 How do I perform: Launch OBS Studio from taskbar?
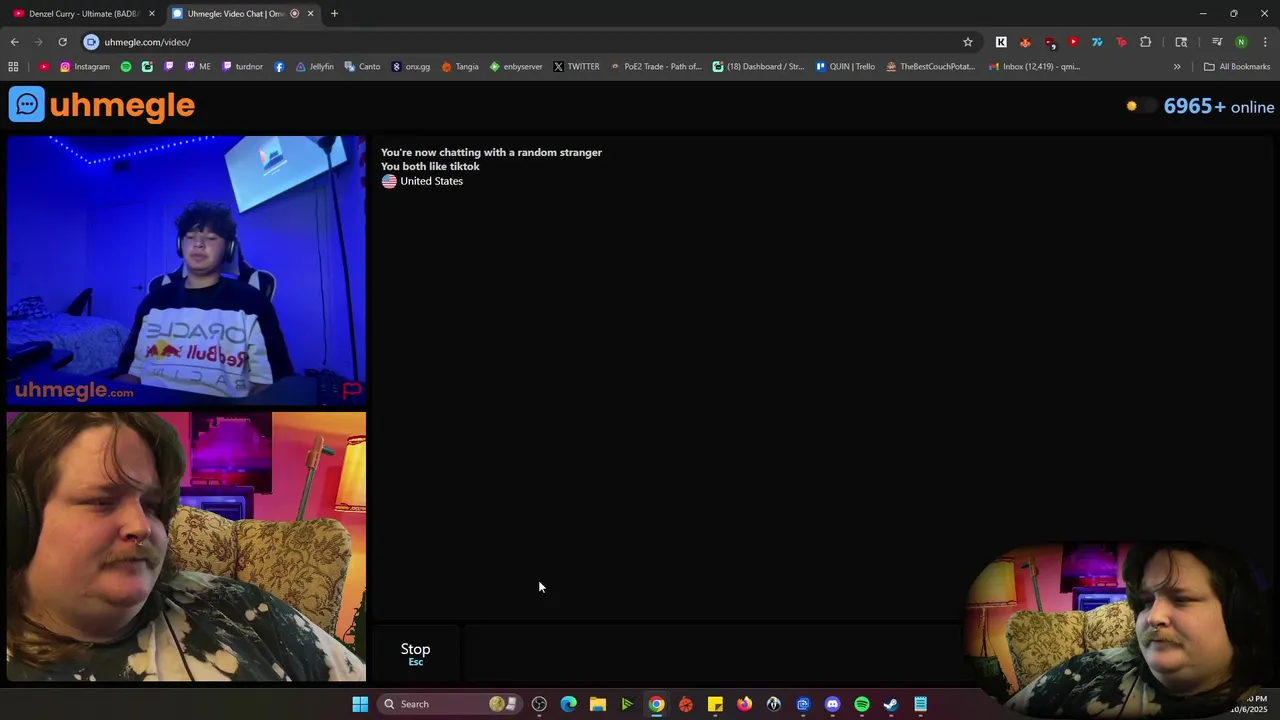(539, 704)
